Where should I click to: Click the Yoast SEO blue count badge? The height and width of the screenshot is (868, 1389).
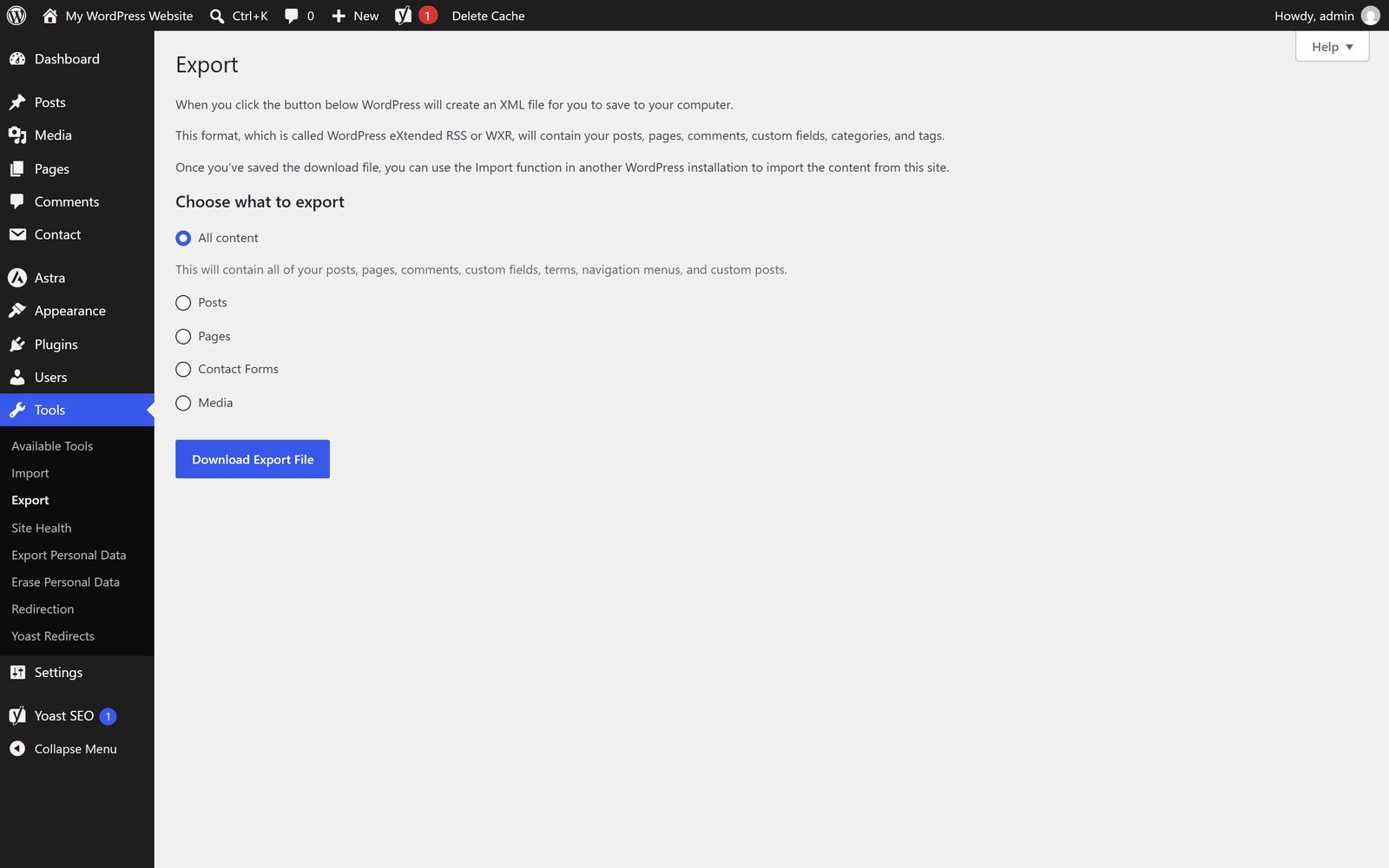108,717
